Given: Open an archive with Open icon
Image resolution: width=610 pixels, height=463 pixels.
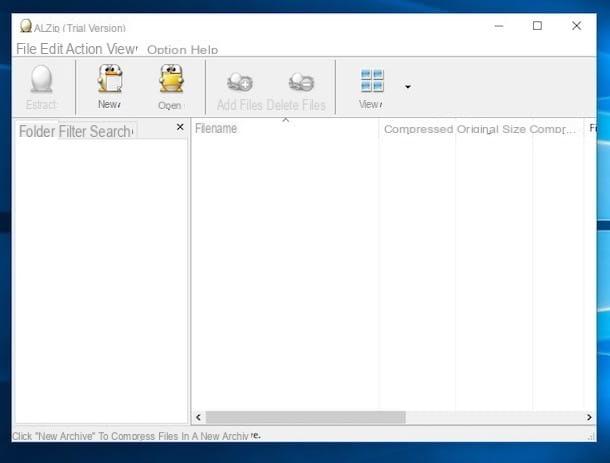Looking at the screenshot, I should 171,79.
